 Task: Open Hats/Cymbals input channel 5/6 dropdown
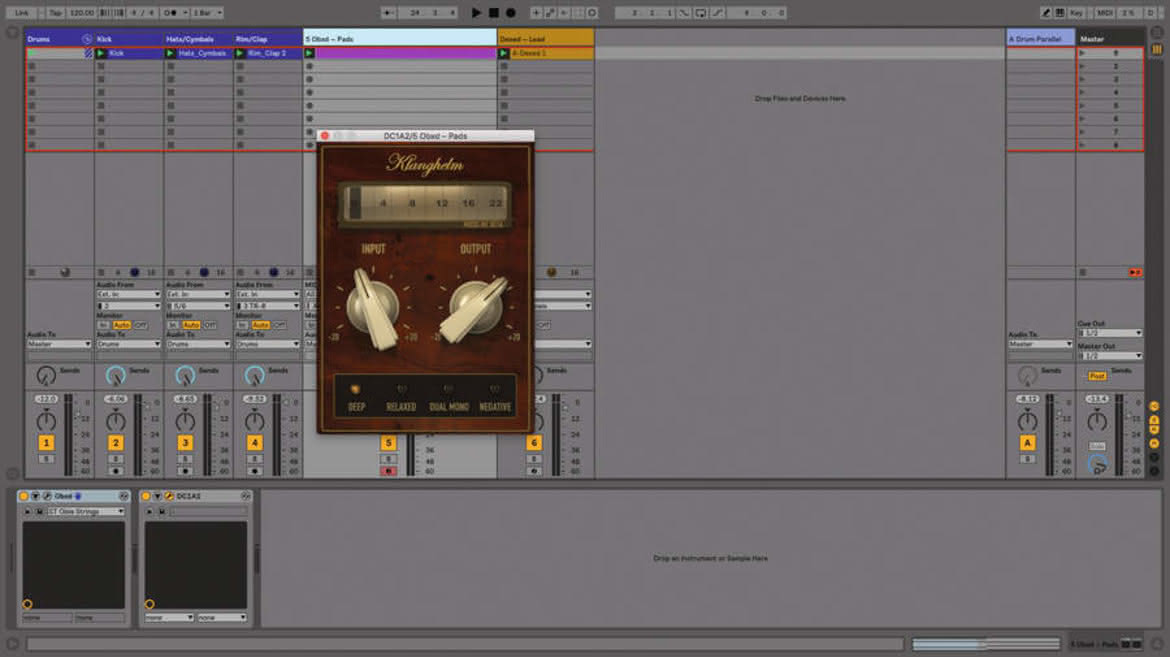click(x=198, y=306)
